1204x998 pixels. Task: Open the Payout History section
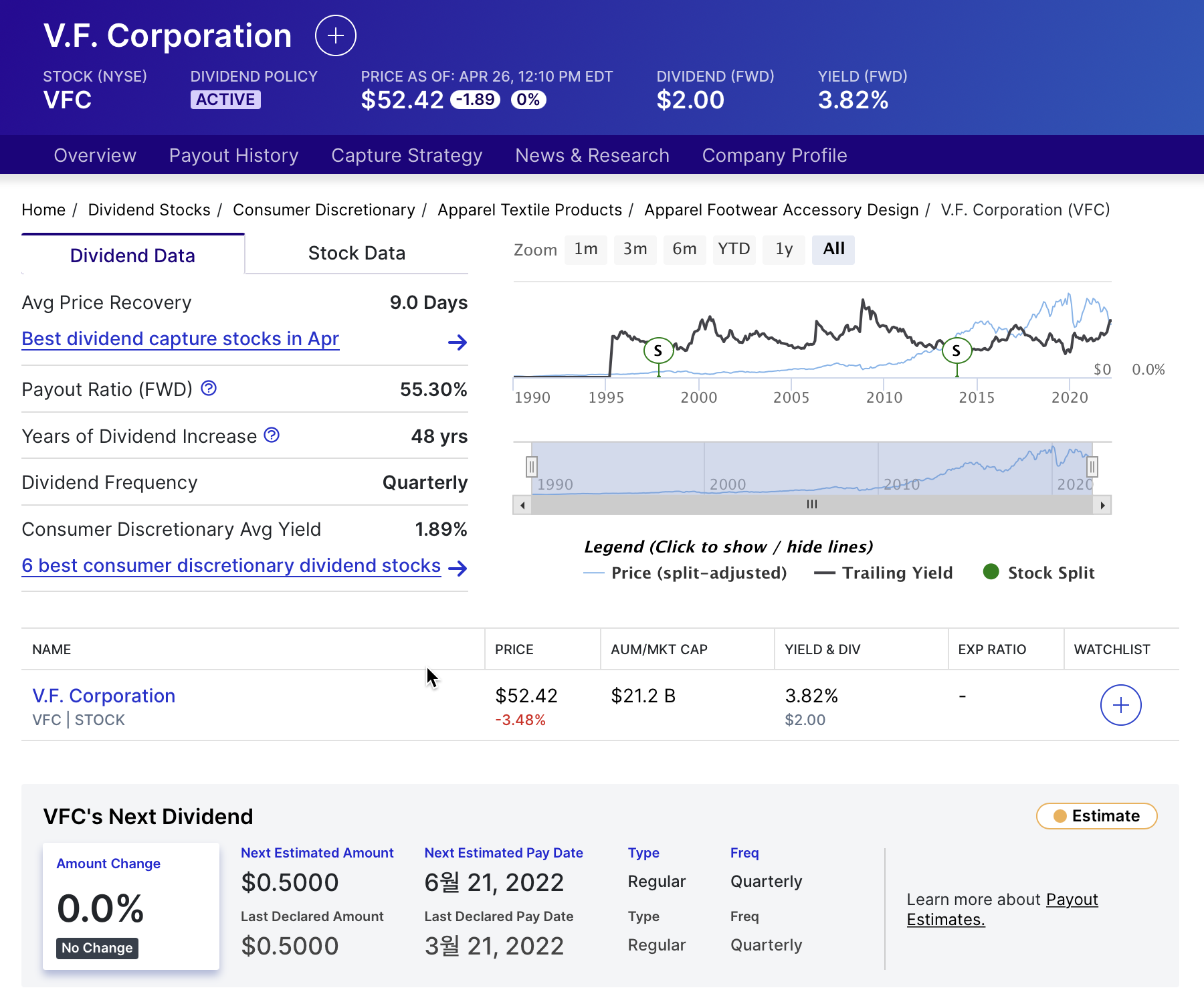233,155
